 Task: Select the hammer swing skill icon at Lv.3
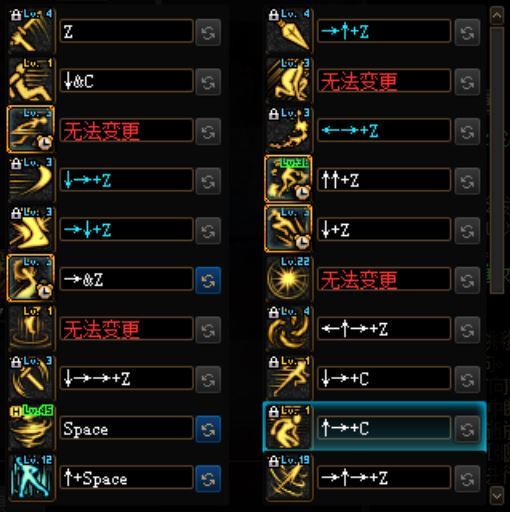tap(31, 378)
